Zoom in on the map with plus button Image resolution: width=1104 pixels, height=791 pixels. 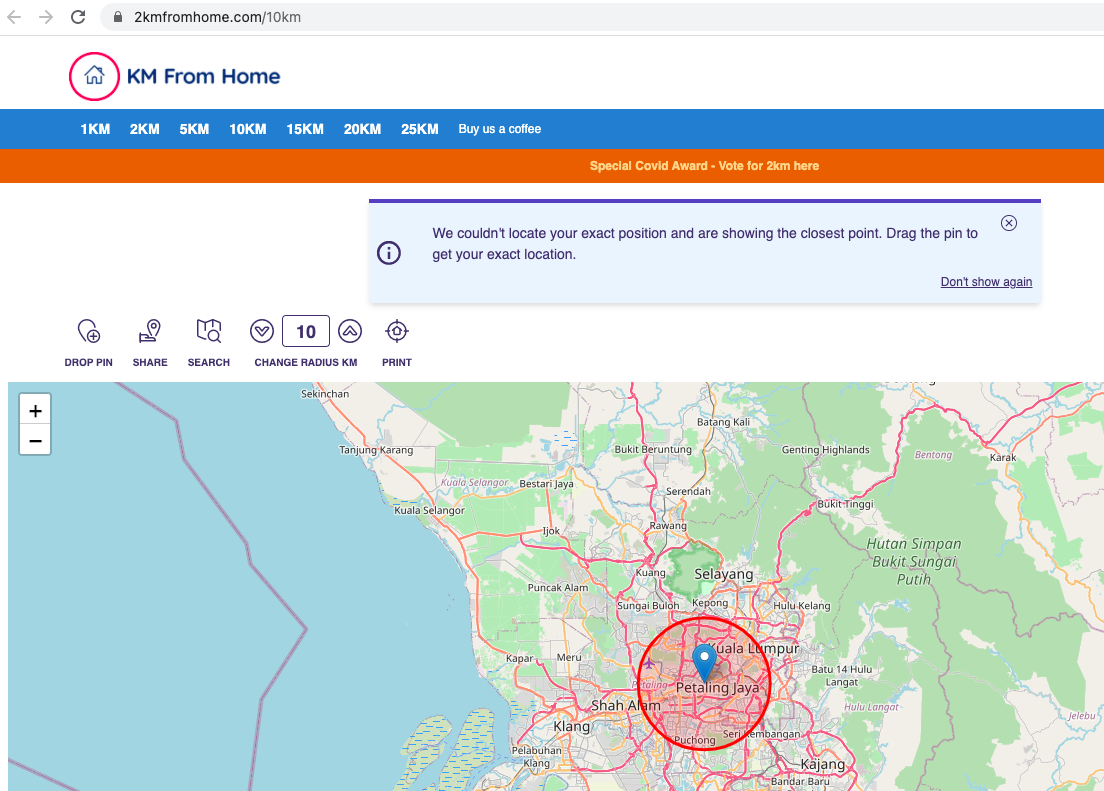(35, 409)
